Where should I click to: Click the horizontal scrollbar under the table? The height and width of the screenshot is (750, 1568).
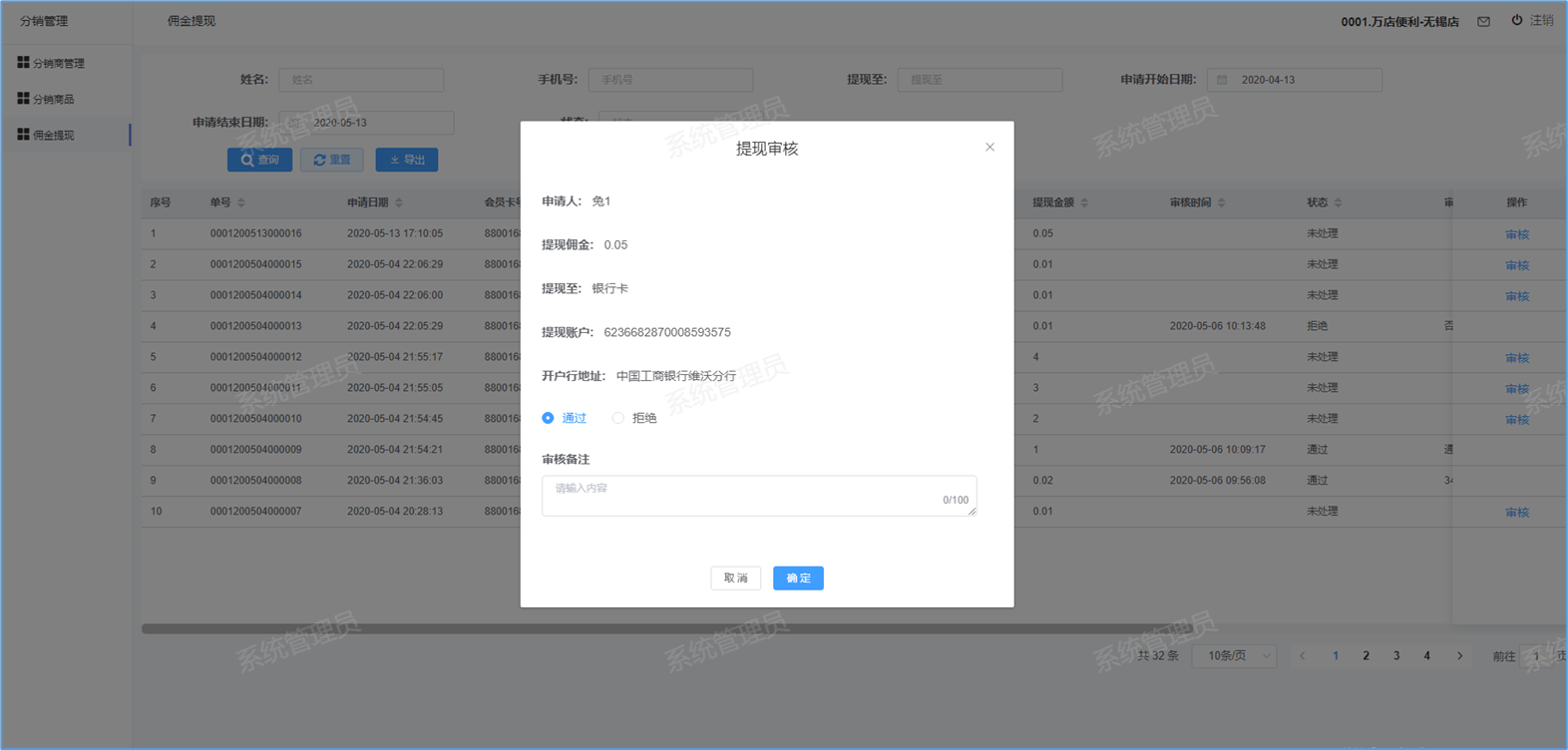(667, 629)
